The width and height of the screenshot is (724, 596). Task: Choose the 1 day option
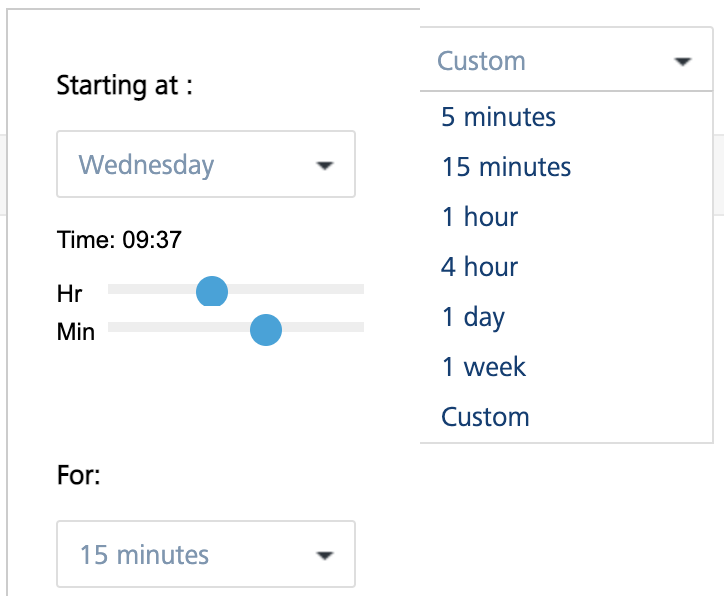[473, 317]
